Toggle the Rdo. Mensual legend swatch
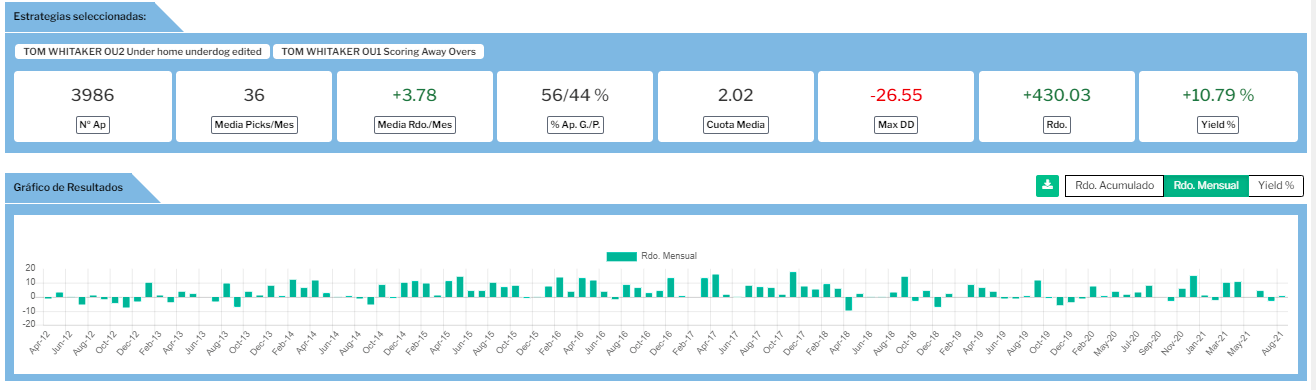 coord(621,256)
